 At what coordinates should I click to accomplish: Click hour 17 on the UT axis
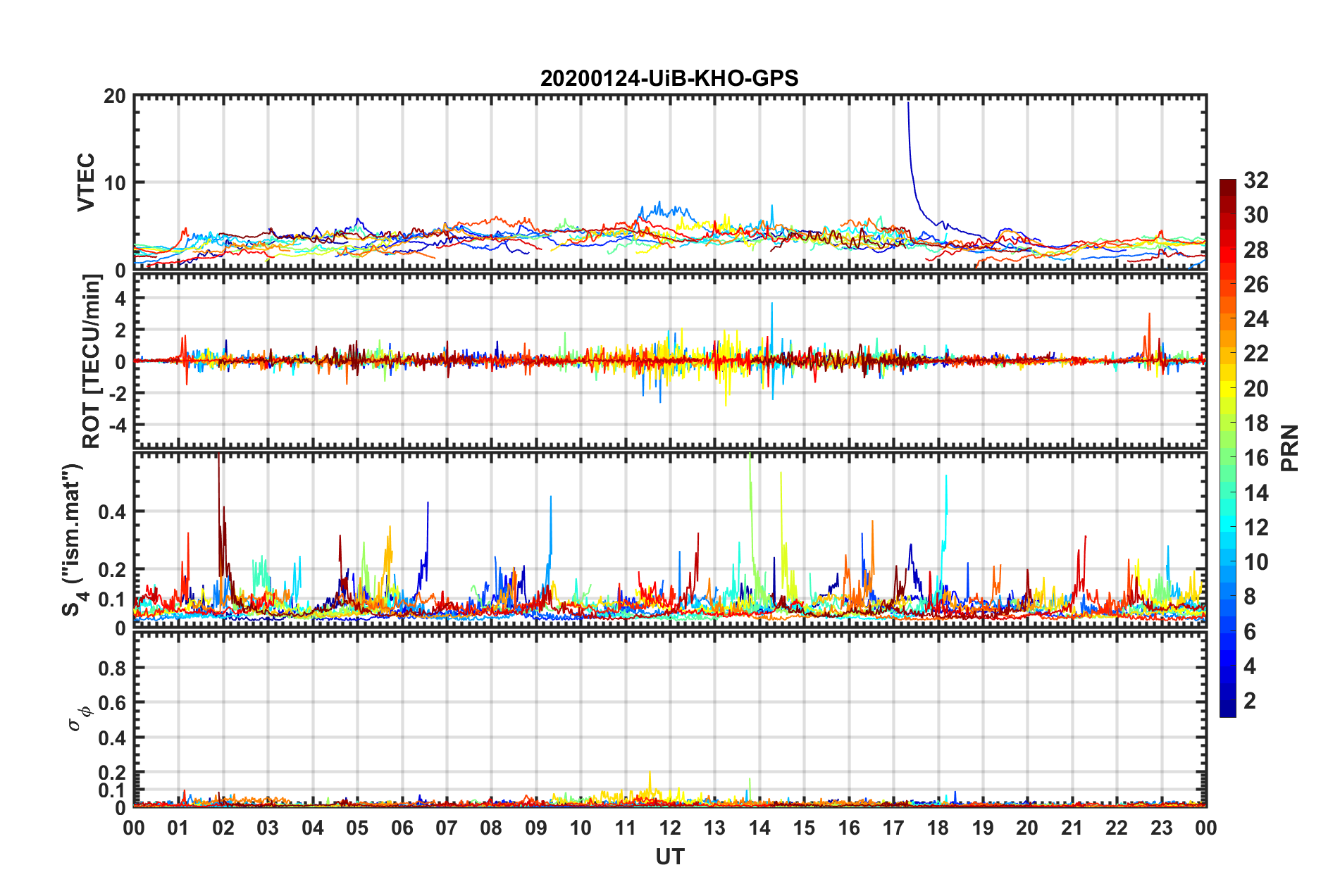pos(893,828)
